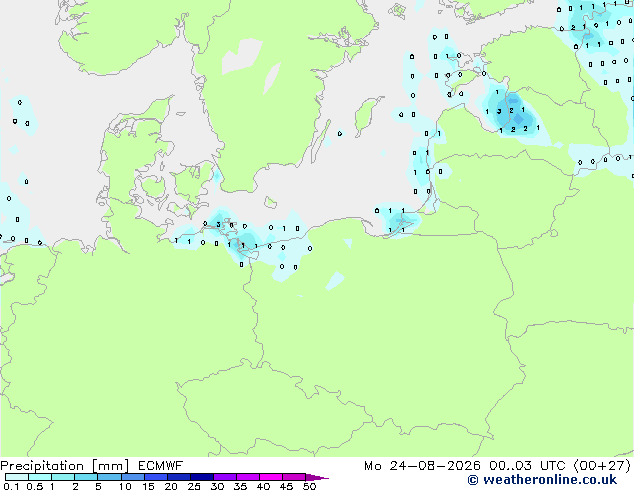Pick the 20–25 mm dark blue swatch

(179, 477)
